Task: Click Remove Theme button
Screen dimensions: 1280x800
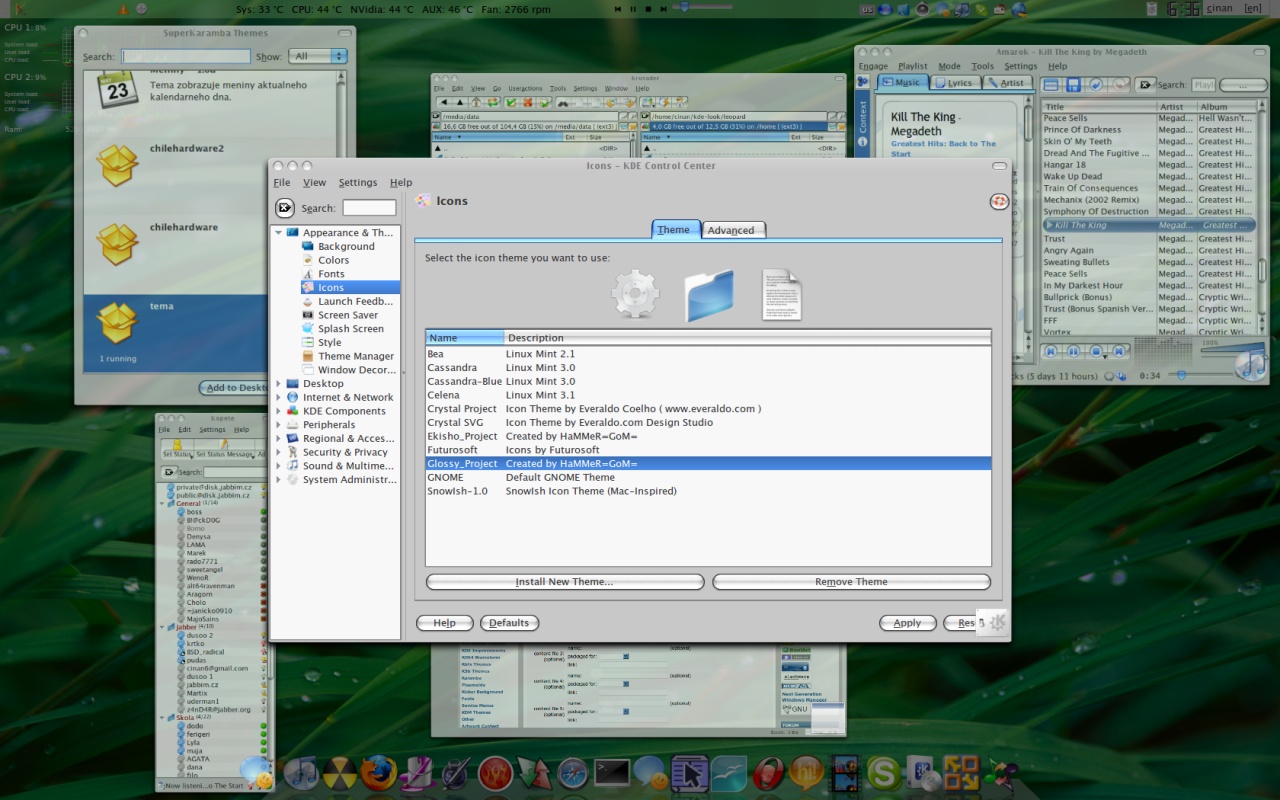Action: tap(851, 582)
